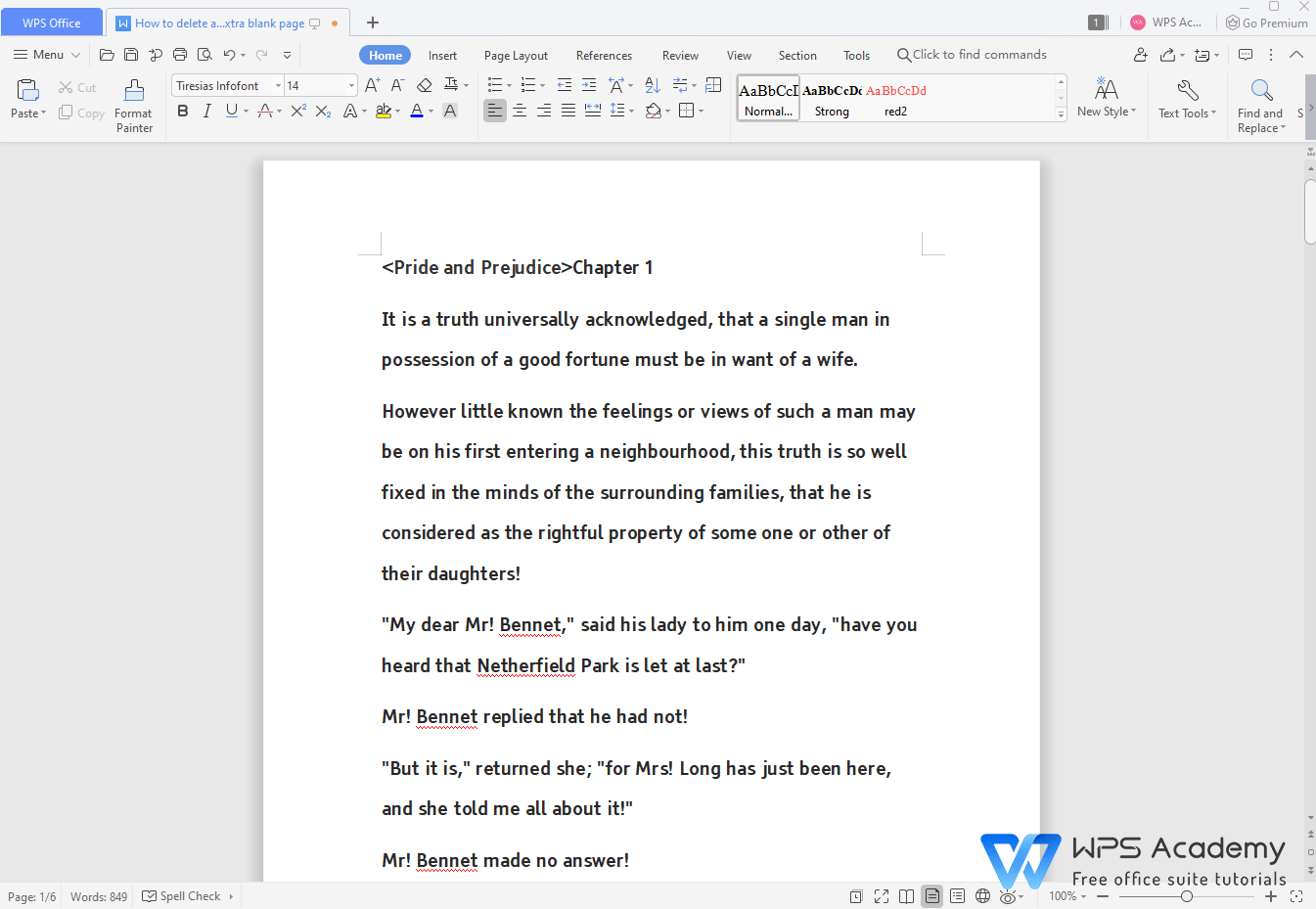Open the numbering list dropdown
Viewport: 1316px width, 909px height.
pos(542,86)
